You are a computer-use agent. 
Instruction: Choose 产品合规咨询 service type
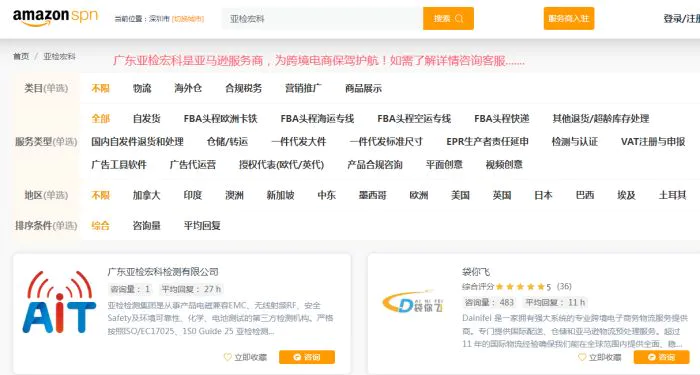(x=375, y=165)
